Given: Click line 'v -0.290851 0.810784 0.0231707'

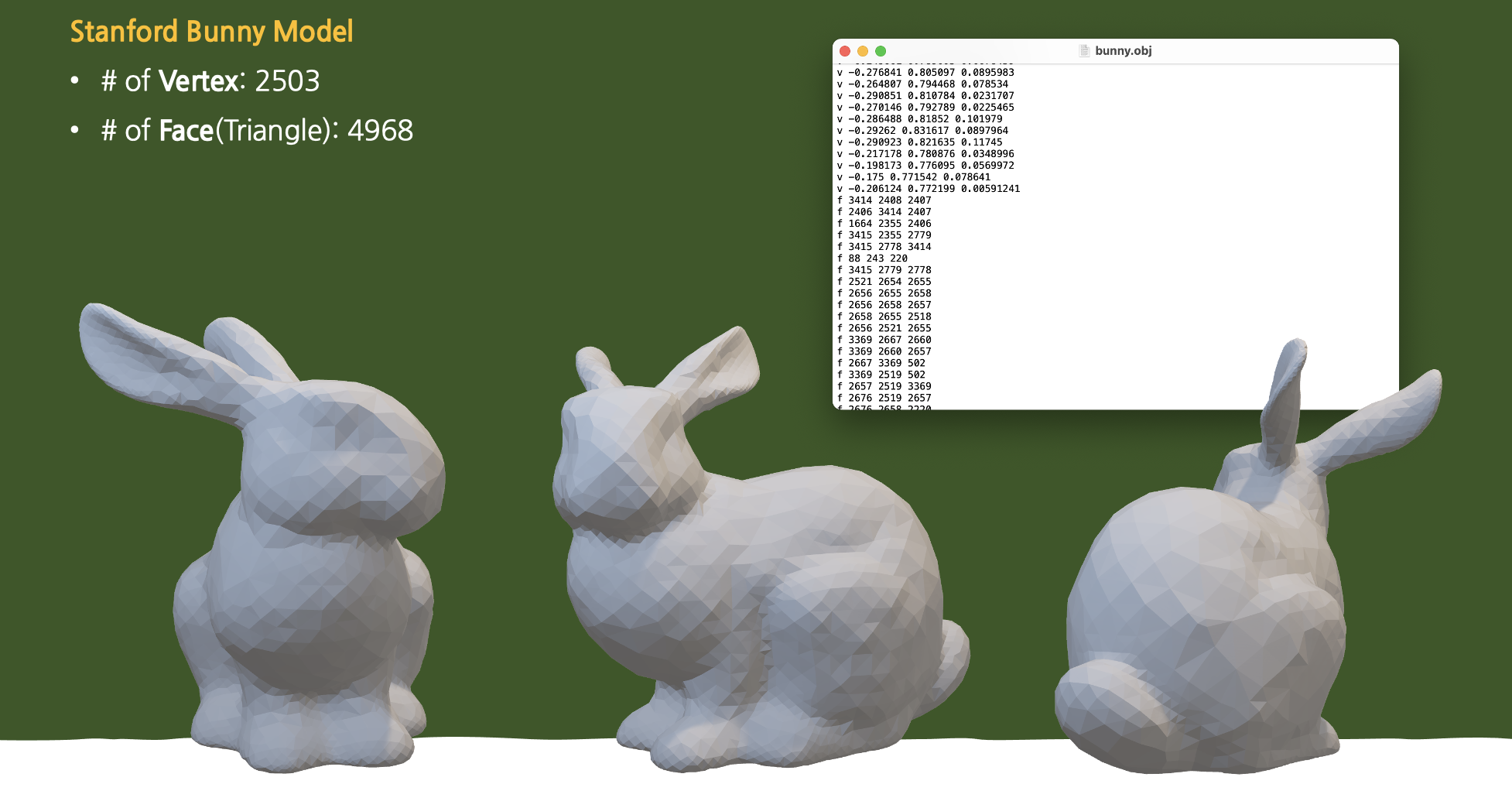Looking at the screenshot, I should [925, 96].
